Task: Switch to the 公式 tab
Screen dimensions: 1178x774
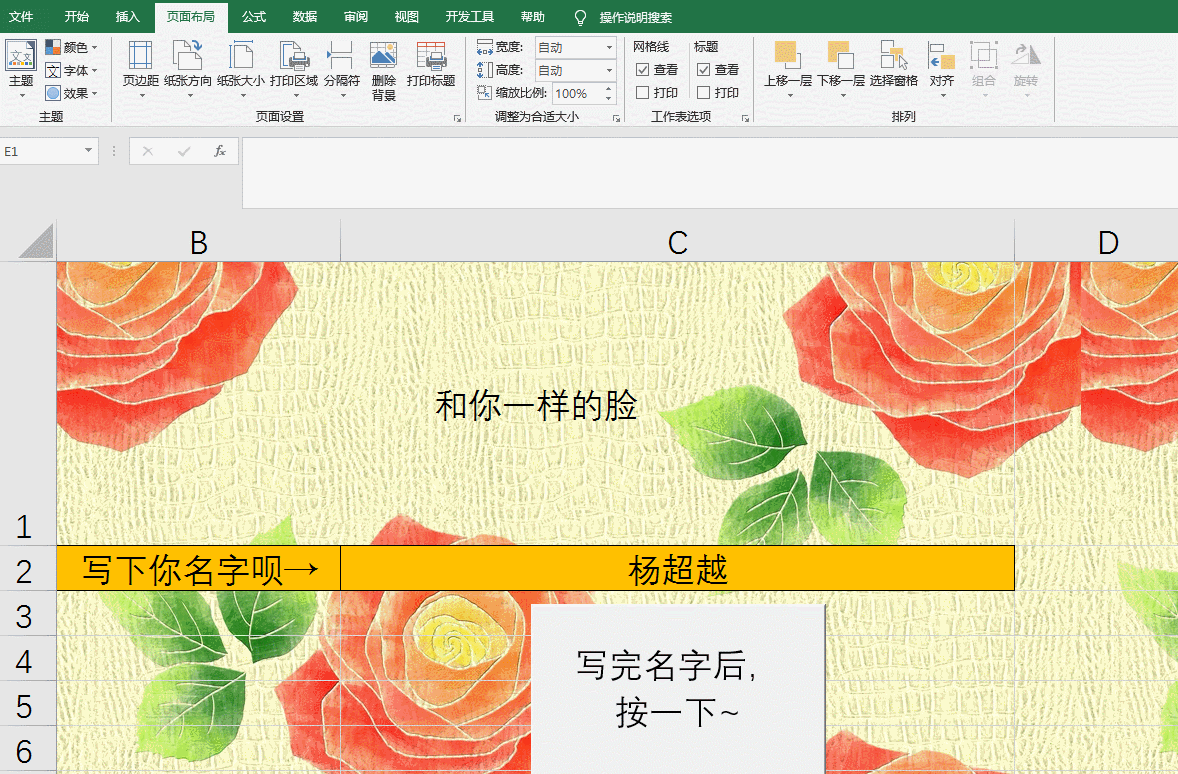Action: (x=254, y=17)
